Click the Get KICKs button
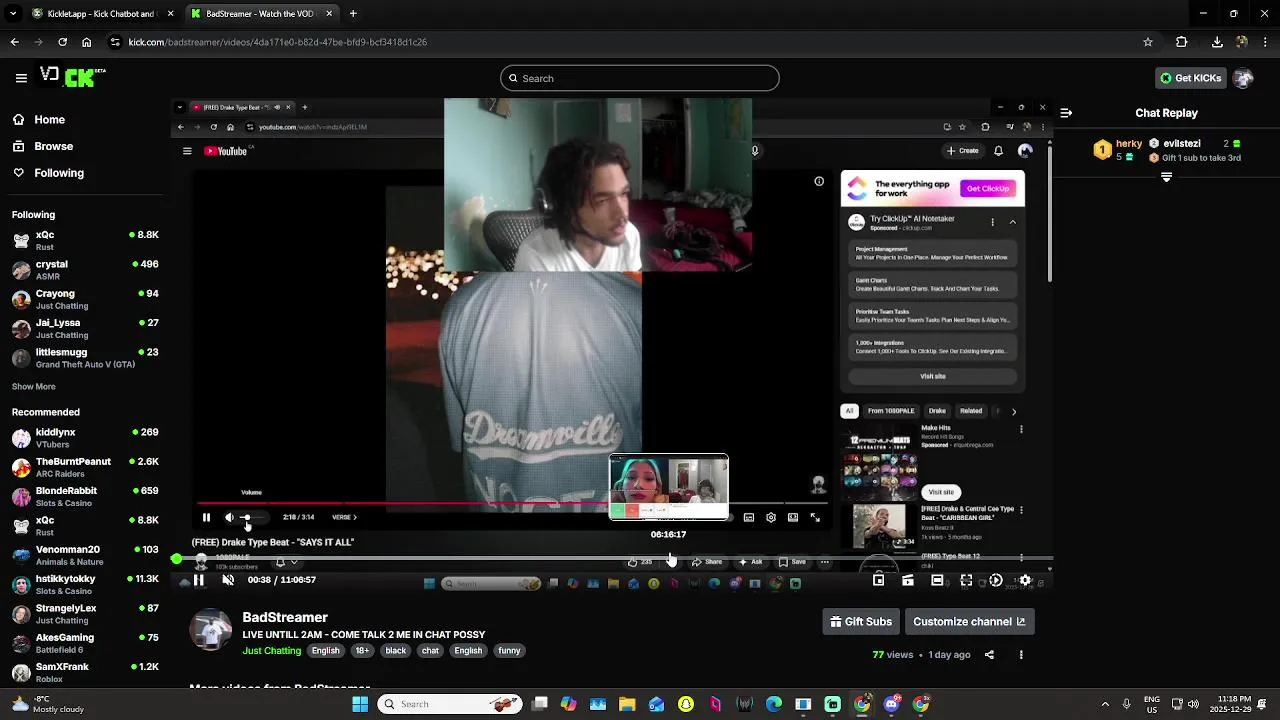This screenshot has height=720, width=1280. coord(1190,78)
